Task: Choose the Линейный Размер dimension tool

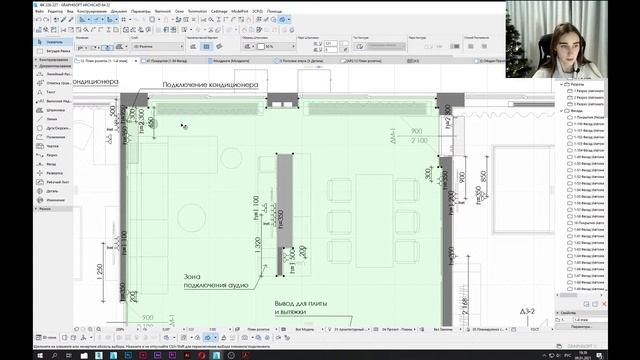Action: (x=53, y=74)
